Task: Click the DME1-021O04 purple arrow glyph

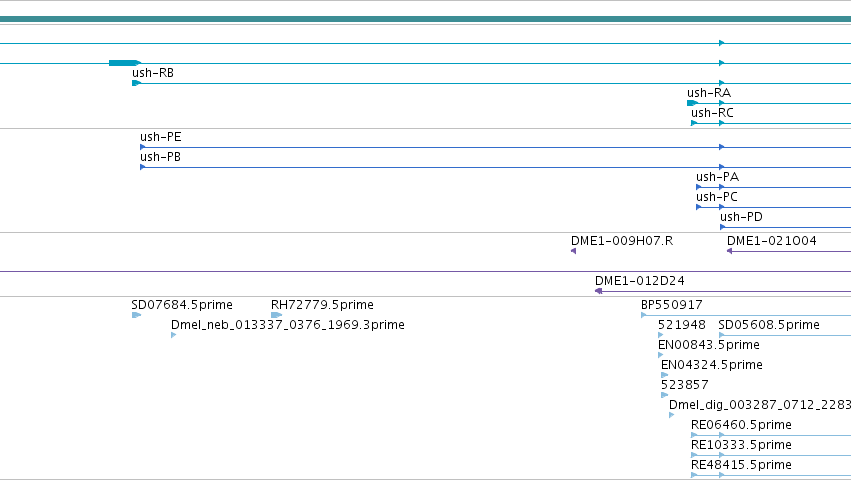Action: tap(730, 251)
